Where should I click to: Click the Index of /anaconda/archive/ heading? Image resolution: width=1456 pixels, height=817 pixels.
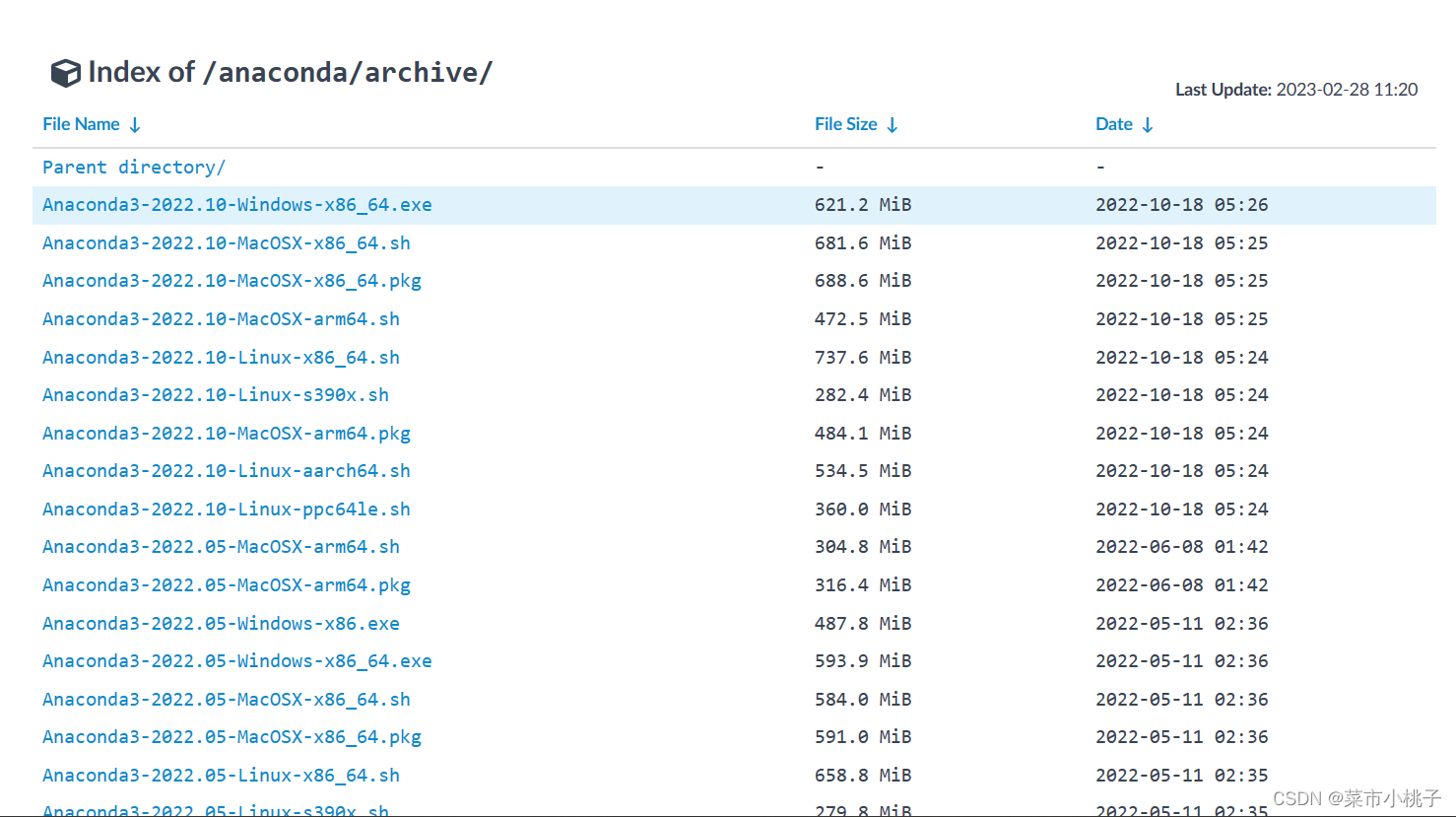(x=290, y=73)
